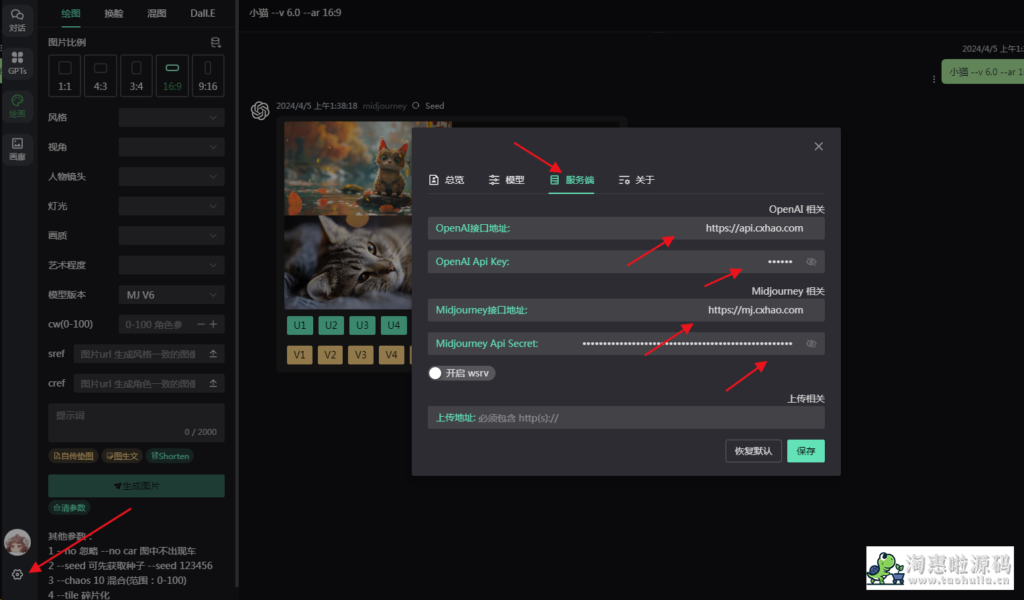Switch to the 混图 tab

(x=157, y=13)
